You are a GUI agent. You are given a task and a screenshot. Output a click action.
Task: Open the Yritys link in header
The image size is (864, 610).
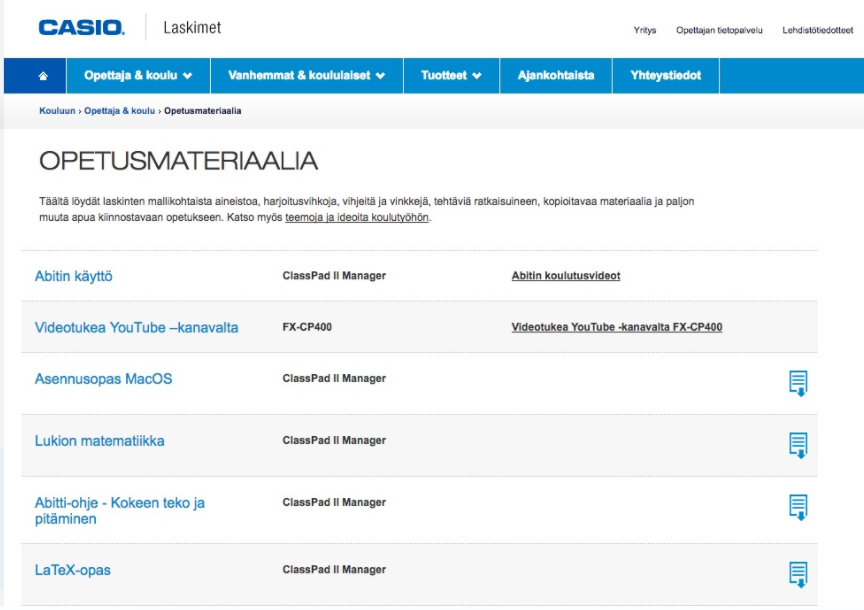[645, 30]
